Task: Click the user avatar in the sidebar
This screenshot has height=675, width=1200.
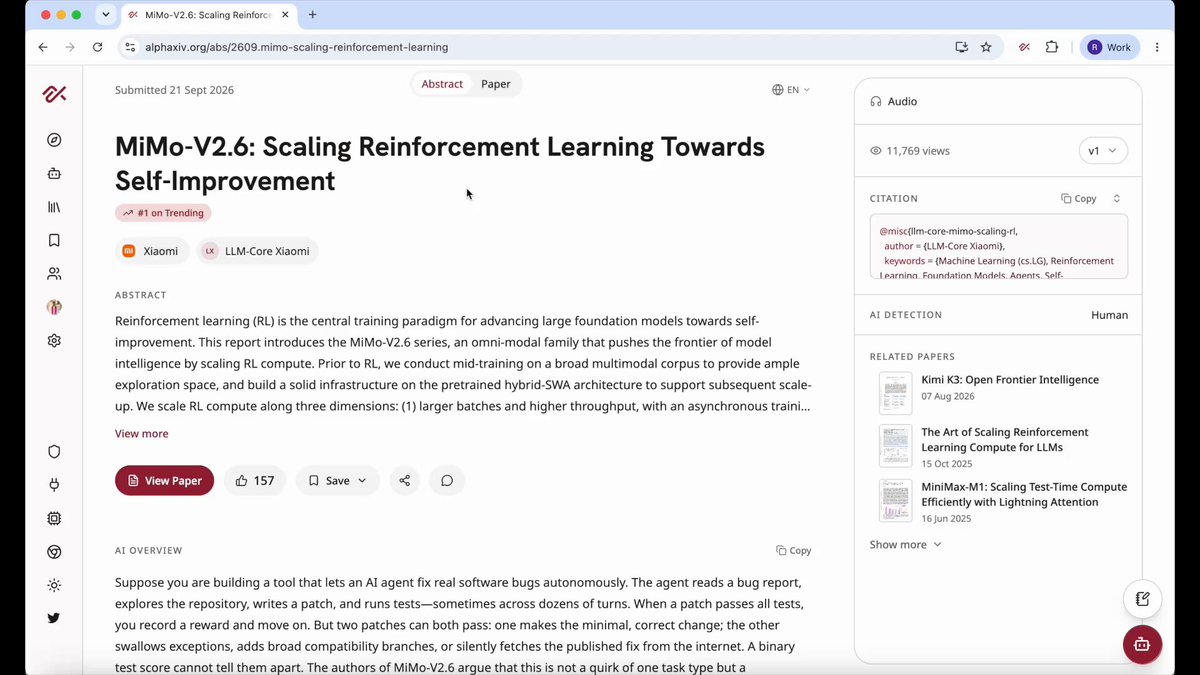Action: tap(54, 307)
